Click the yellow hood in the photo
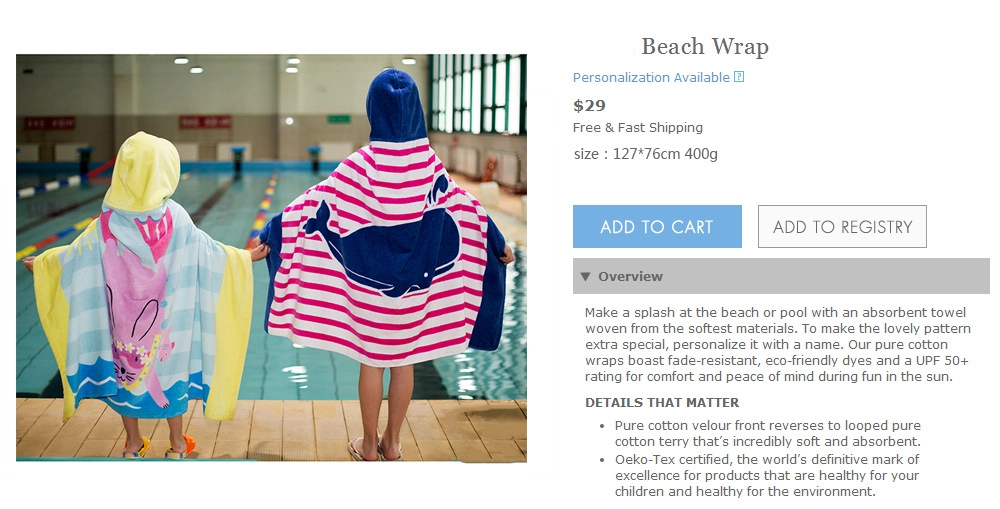Screen dimensions: 1000x509 pyautogui.click(x=142, y=171)
